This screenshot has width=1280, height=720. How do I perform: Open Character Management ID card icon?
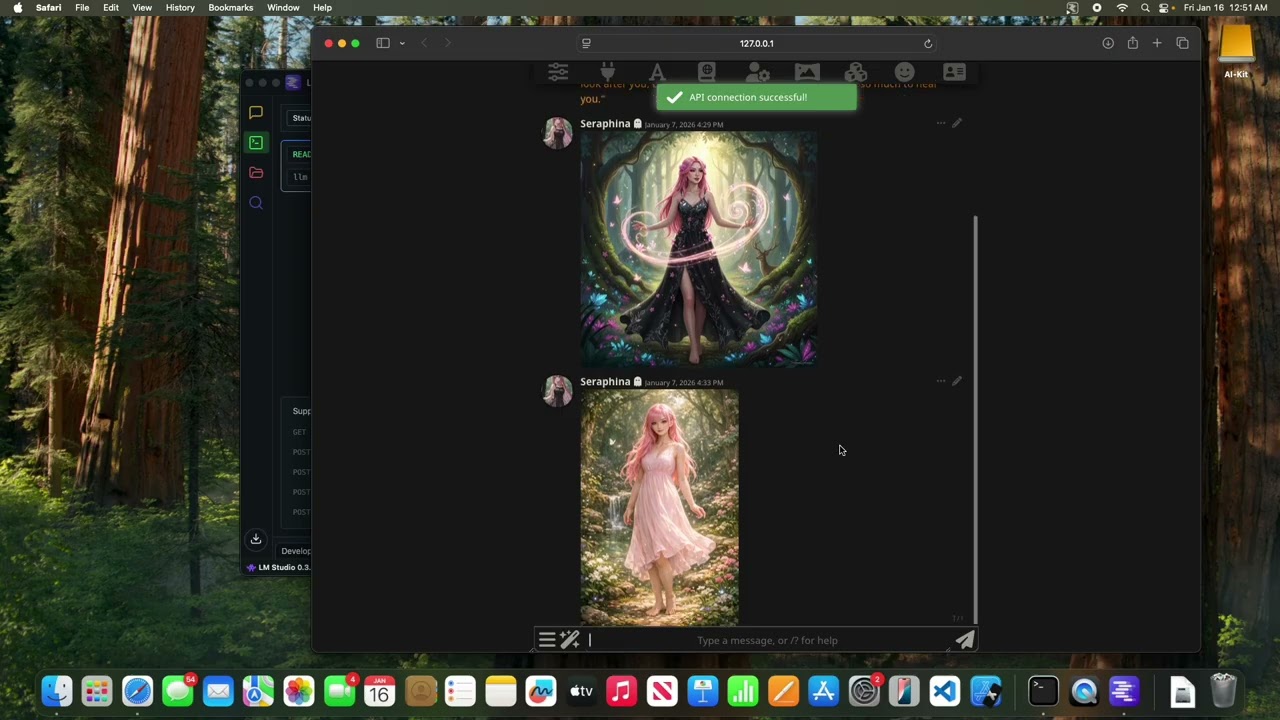tap(955, 72)
